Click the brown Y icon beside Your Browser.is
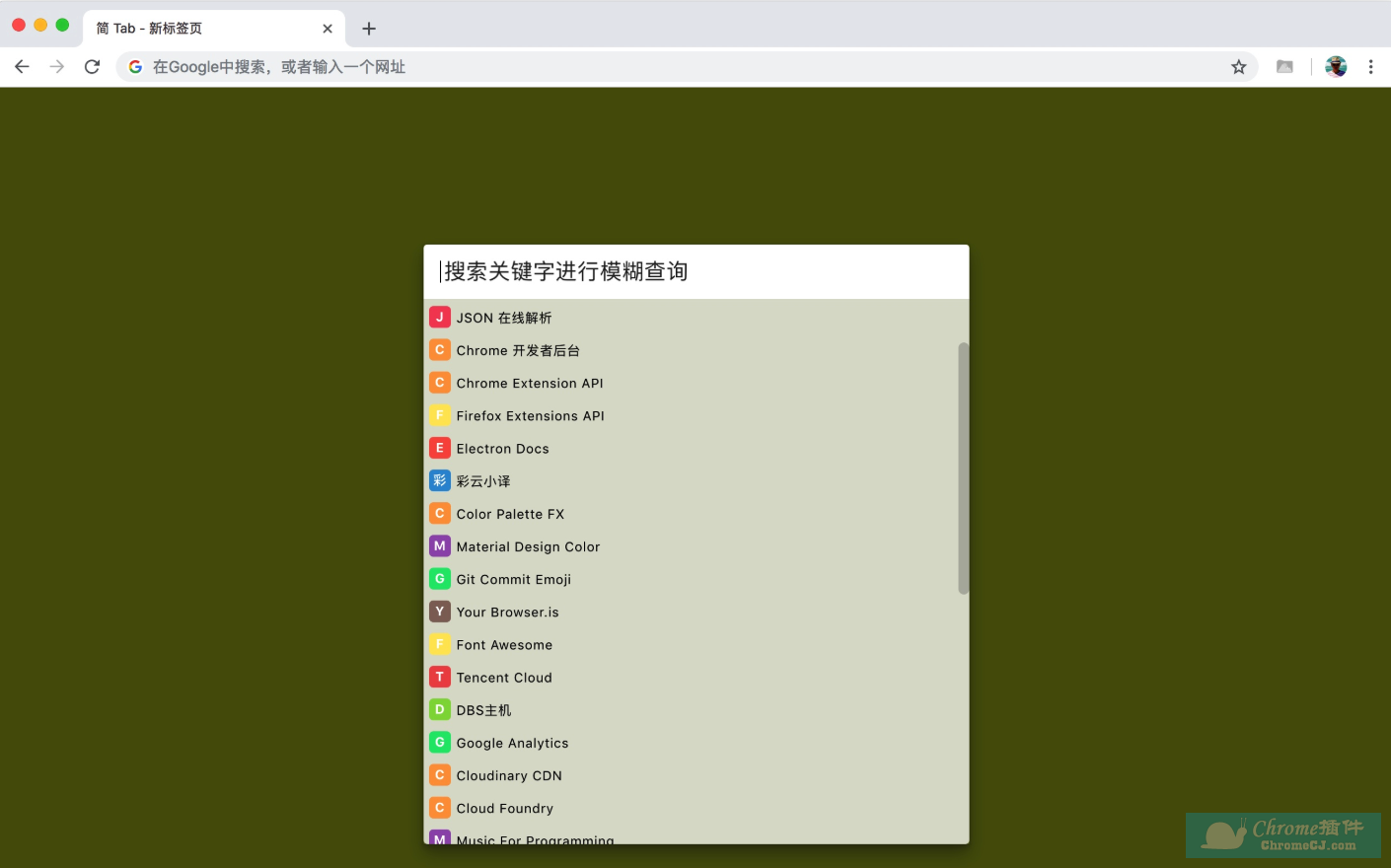This screenshot has height=868, width=1391. click(440, 612)
